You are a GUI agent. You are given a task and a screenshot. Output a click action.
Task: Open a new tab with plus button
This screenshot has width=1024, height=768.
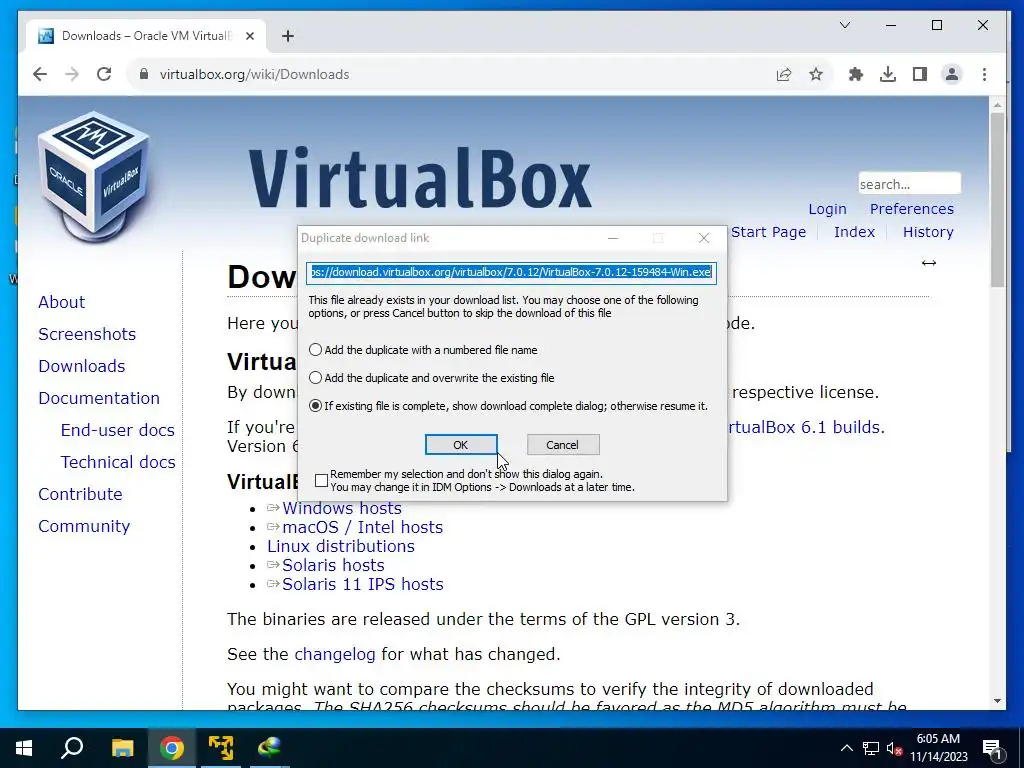pos(288,36)
